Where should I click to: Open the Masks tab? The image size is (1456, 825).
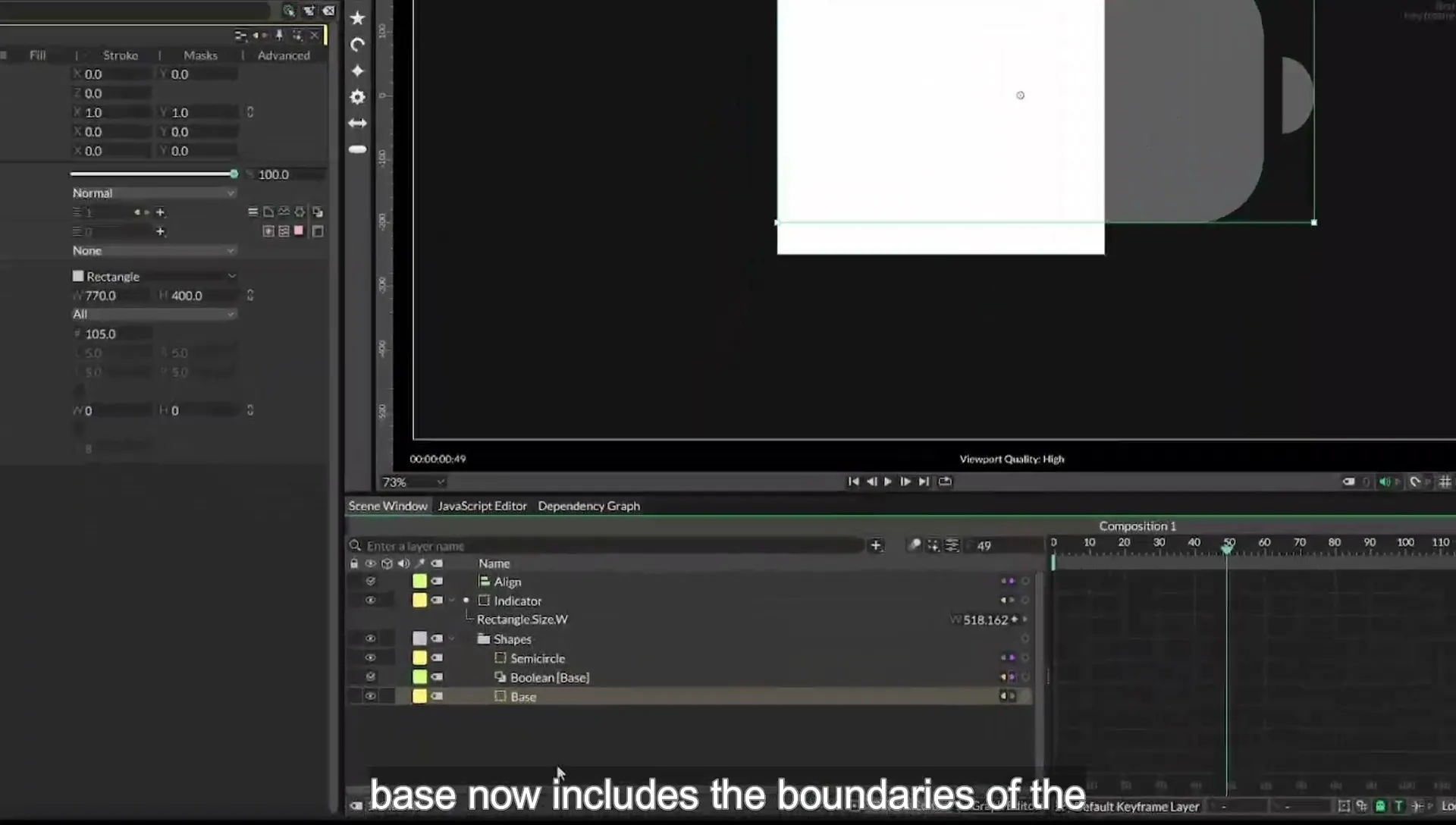pos(200,55)
